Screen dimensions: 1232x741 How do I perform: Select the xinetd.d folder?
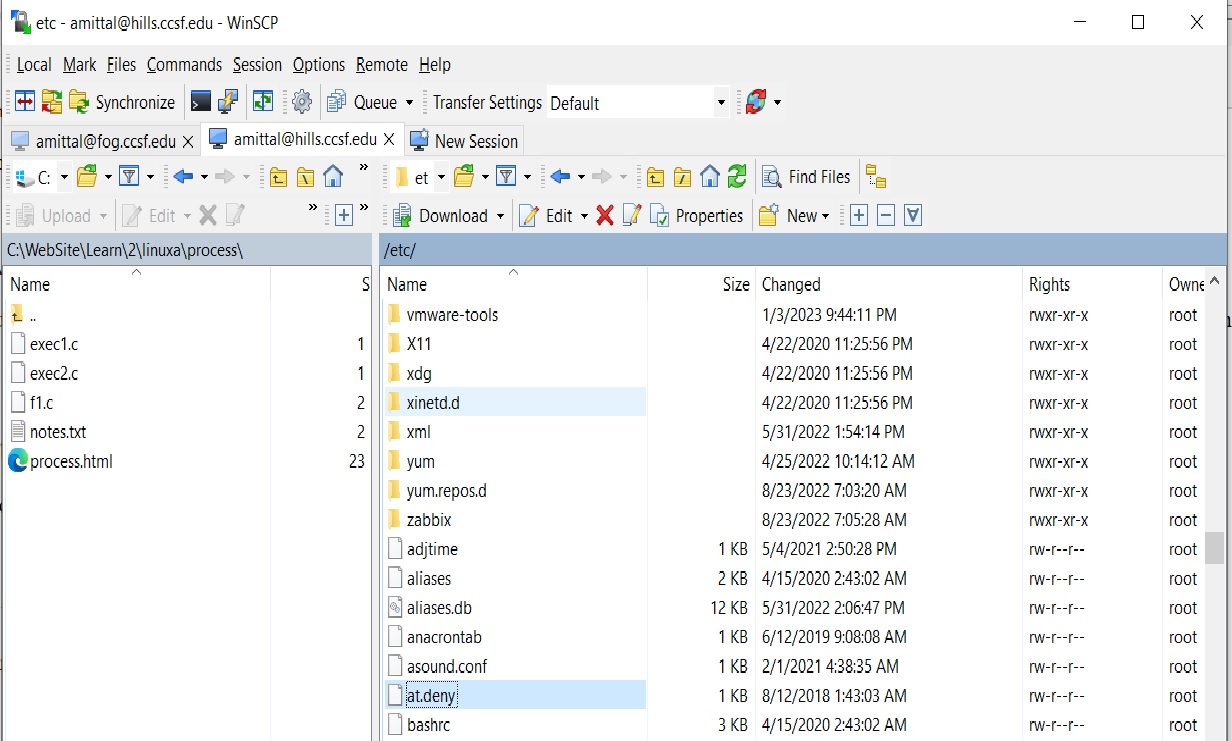433,403
